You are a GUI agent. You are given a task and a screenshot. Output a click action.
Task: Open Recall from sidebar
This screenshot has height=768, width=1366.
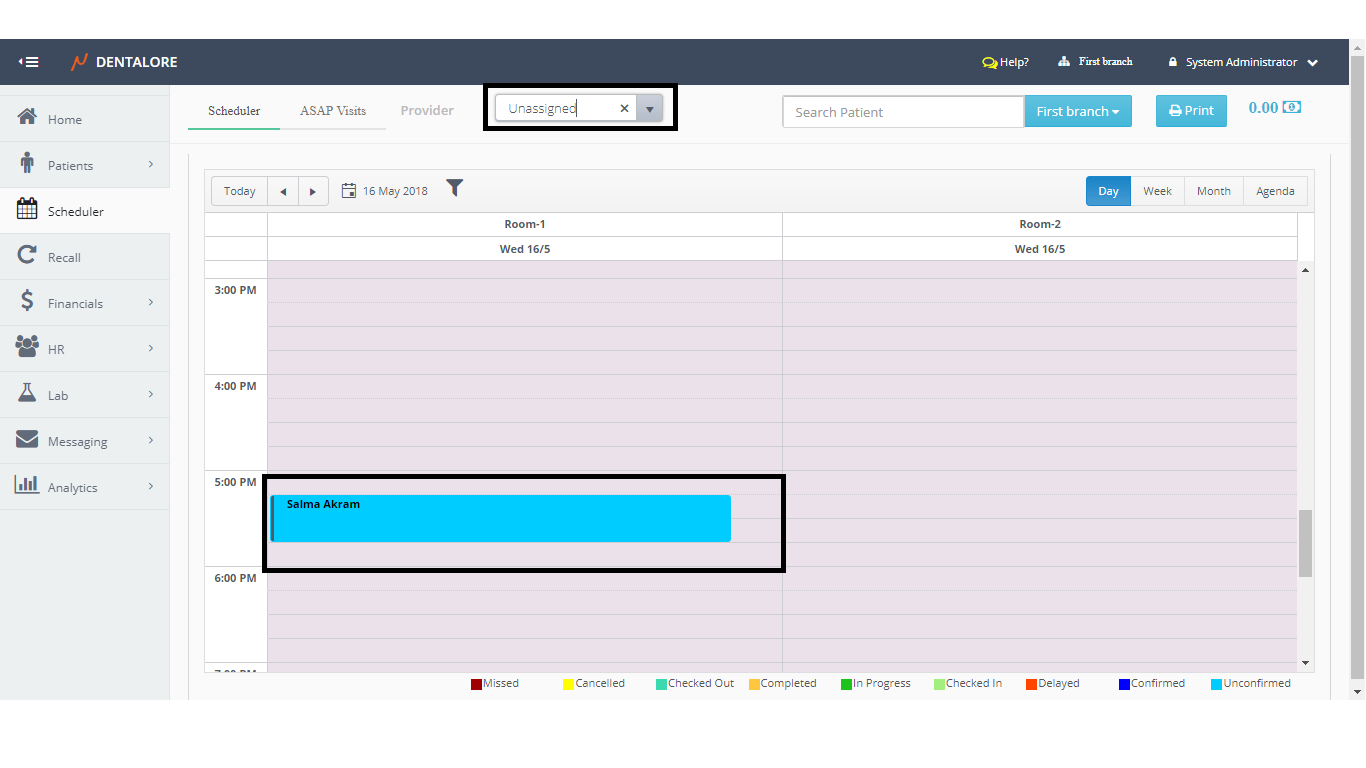coord(64,257)
